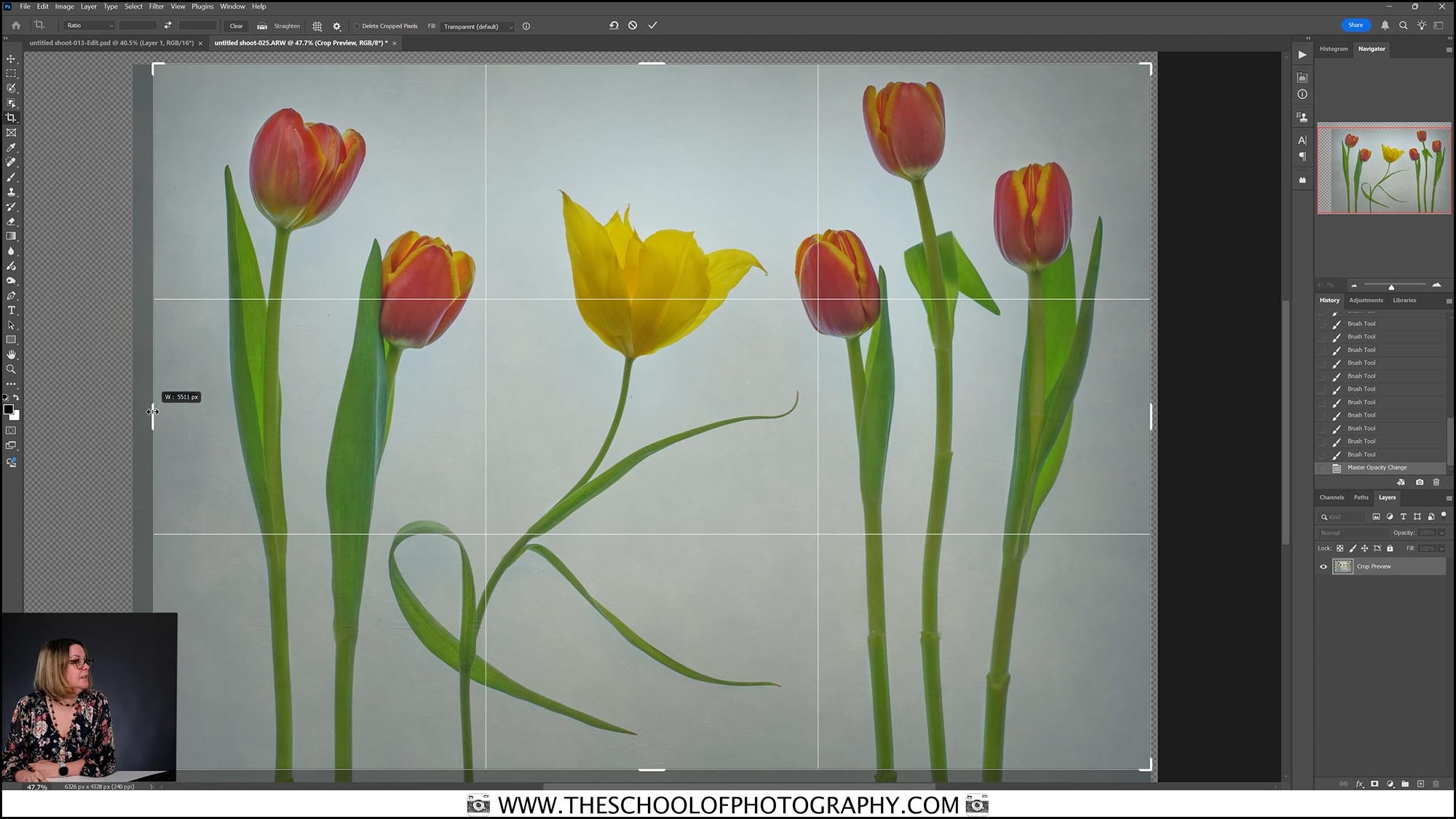Viewport: 1456px width, 819px height.
Task: Click the Navigator preview thumbnail
Action: (x=1385, y=168)
